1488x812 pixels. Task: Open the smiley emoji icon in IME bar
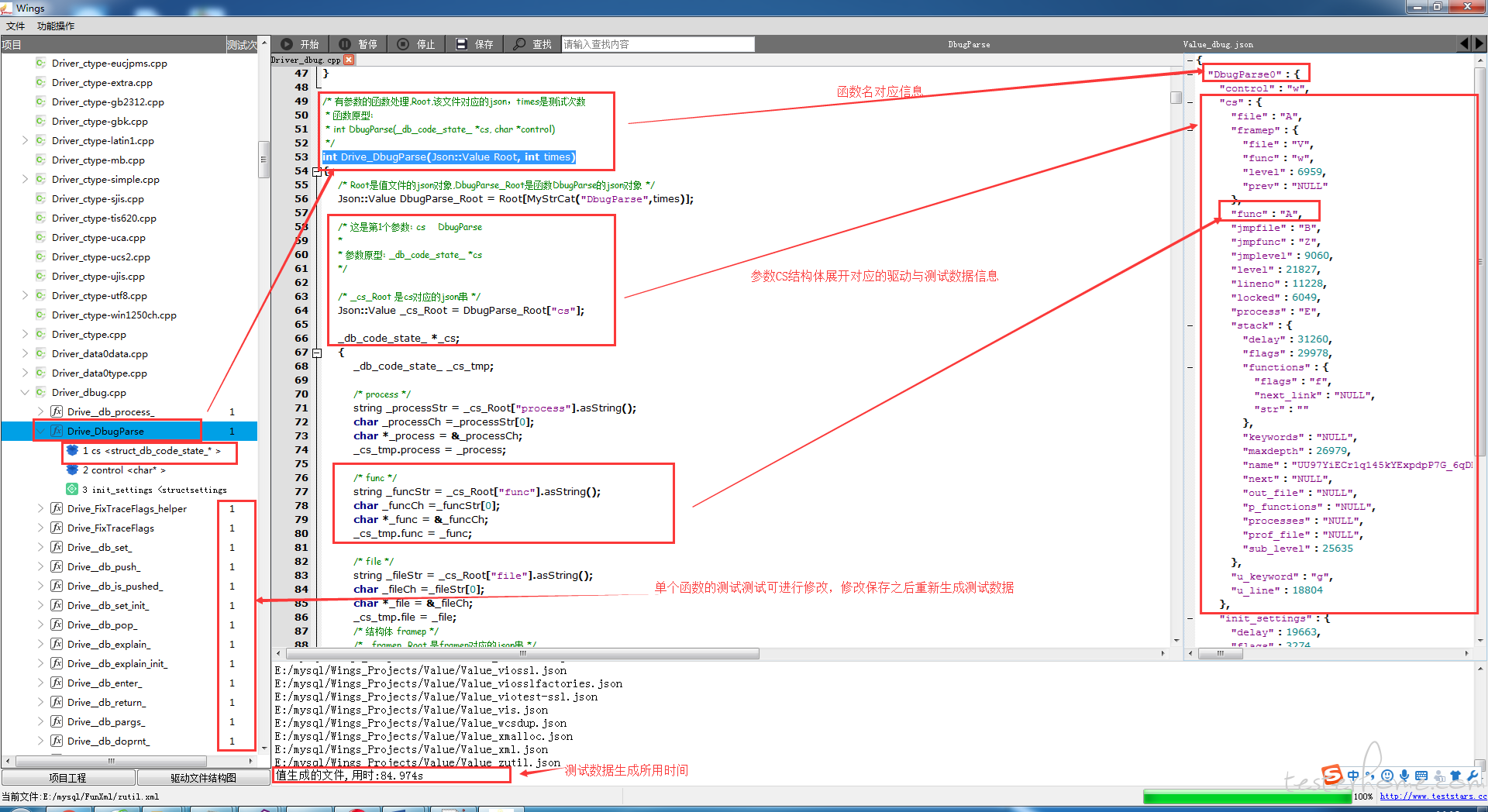coord(1387,776)
